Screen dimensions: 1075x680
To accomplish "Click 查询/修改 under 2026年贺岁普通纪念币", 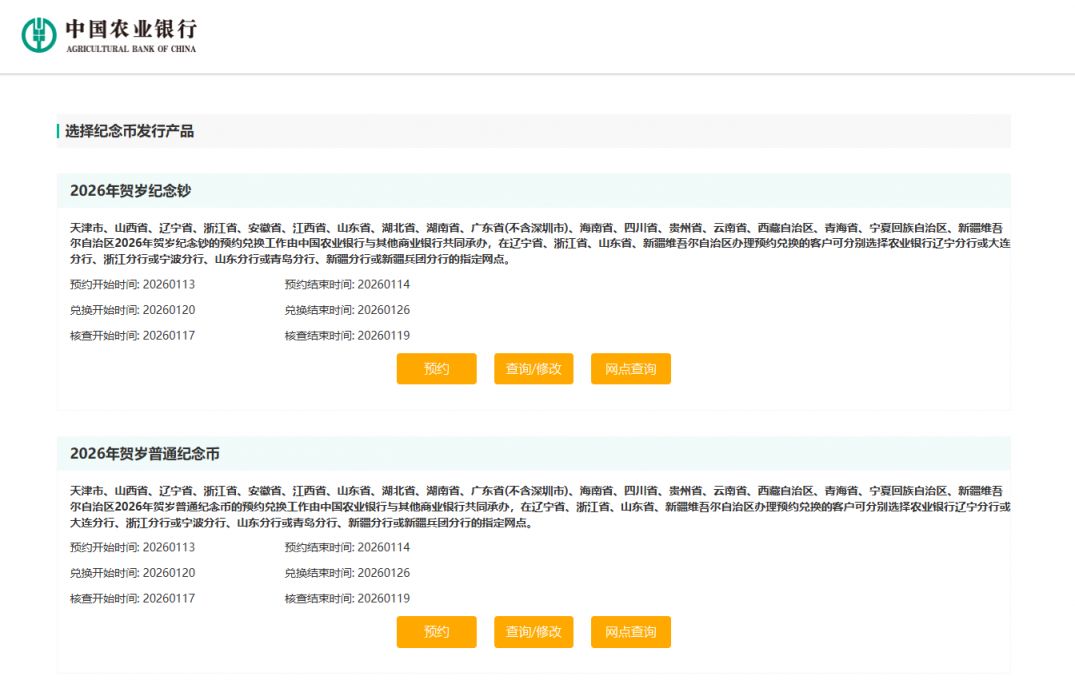I will point(533,632).
